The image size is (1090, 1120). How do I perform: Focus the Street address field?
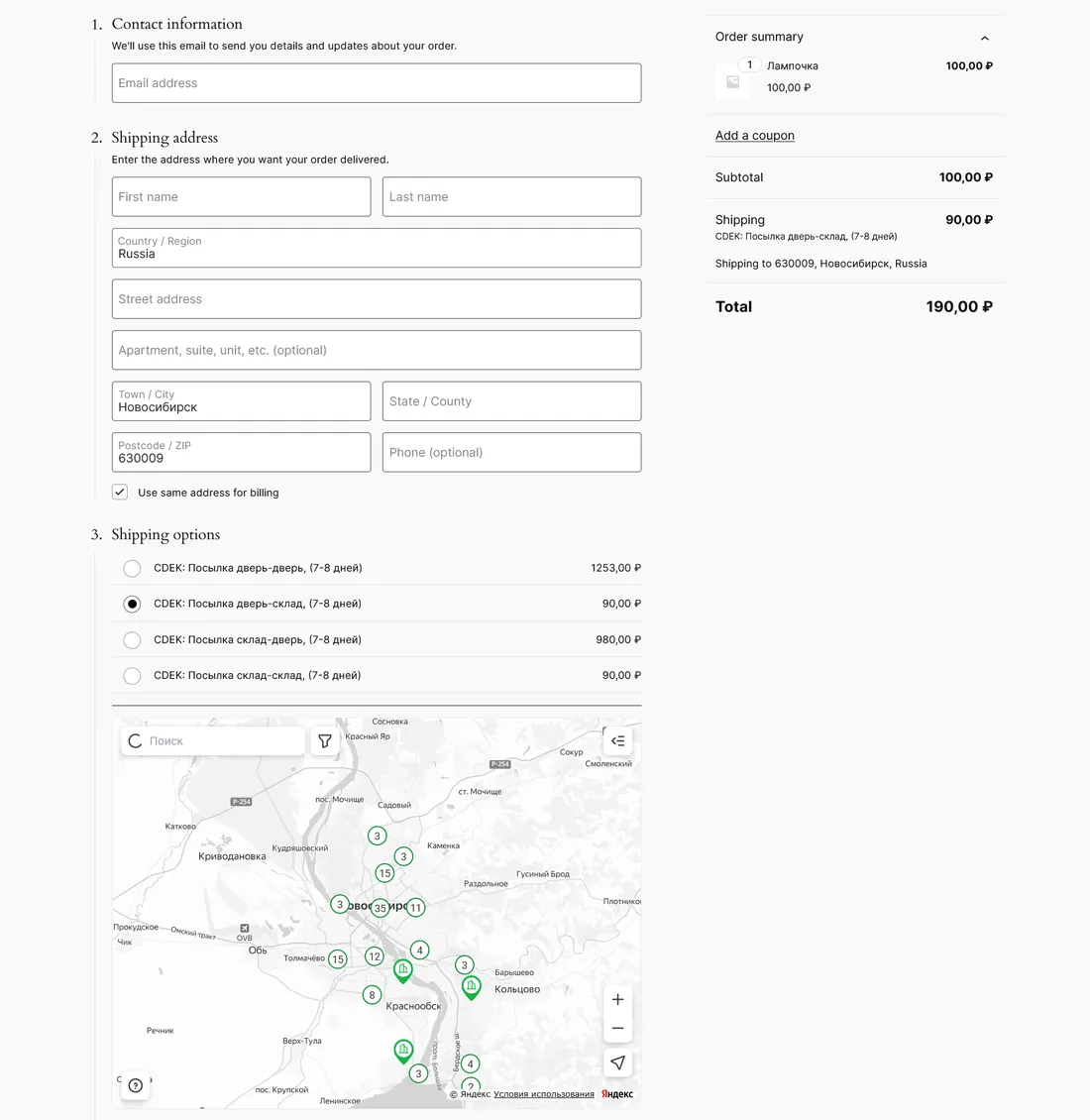(377, 298)
